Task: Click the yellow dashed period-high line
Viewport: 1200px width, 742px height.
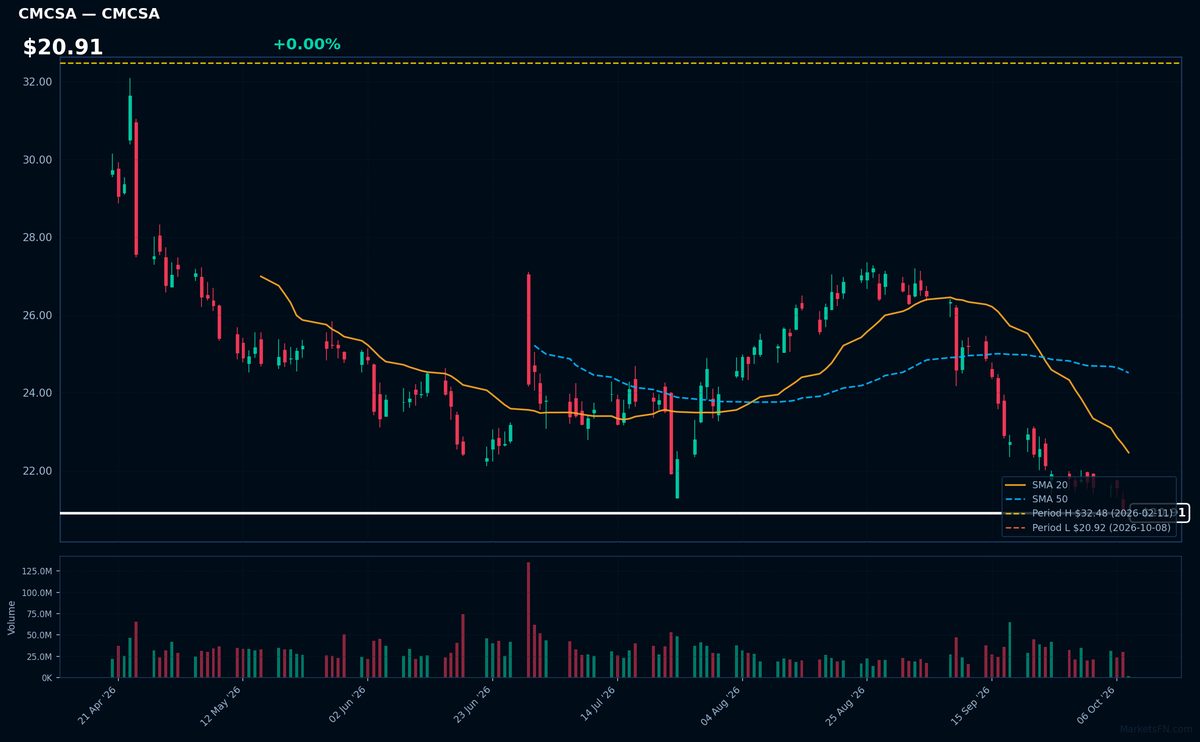Action: coord(620,63)
